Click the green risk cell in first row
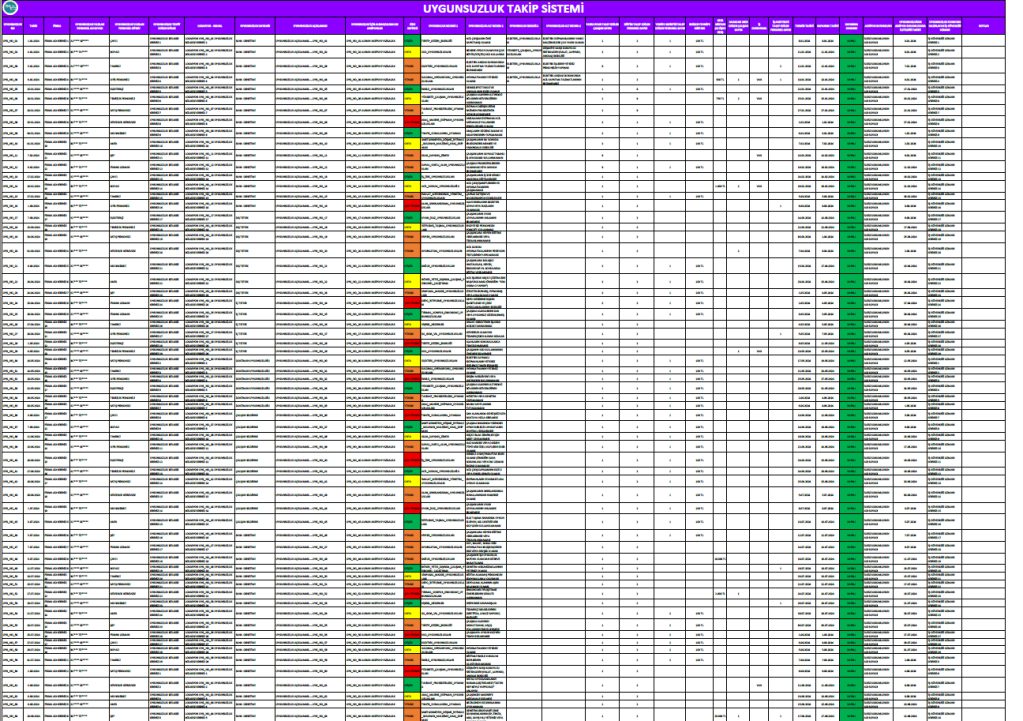This screenshot has height=721, width=1023. tap(413, 40)
